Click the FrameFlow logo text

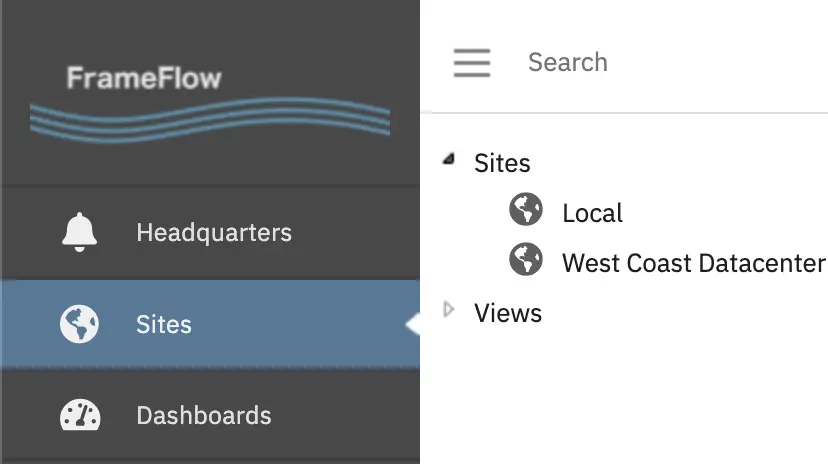(144, 78)
